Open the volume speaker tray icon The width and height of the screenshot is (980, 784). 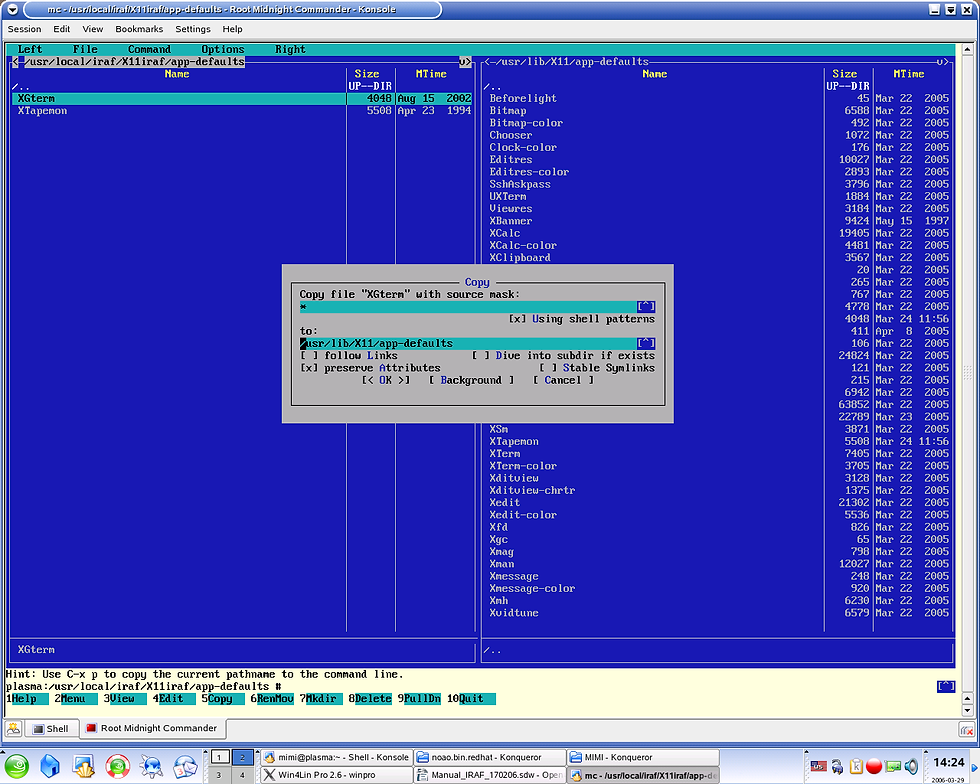click(x=912, y=766)
